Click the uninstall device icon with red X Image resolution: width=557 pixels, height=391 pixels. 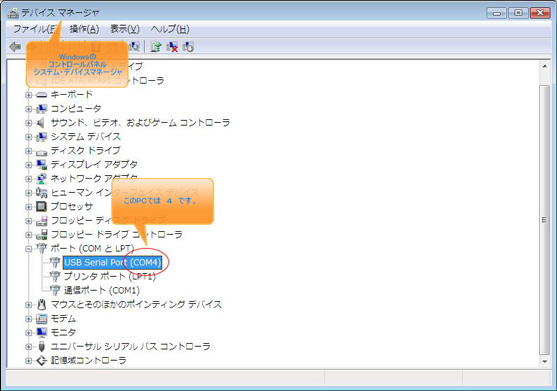pyautogui.click(x=172, y=47)
